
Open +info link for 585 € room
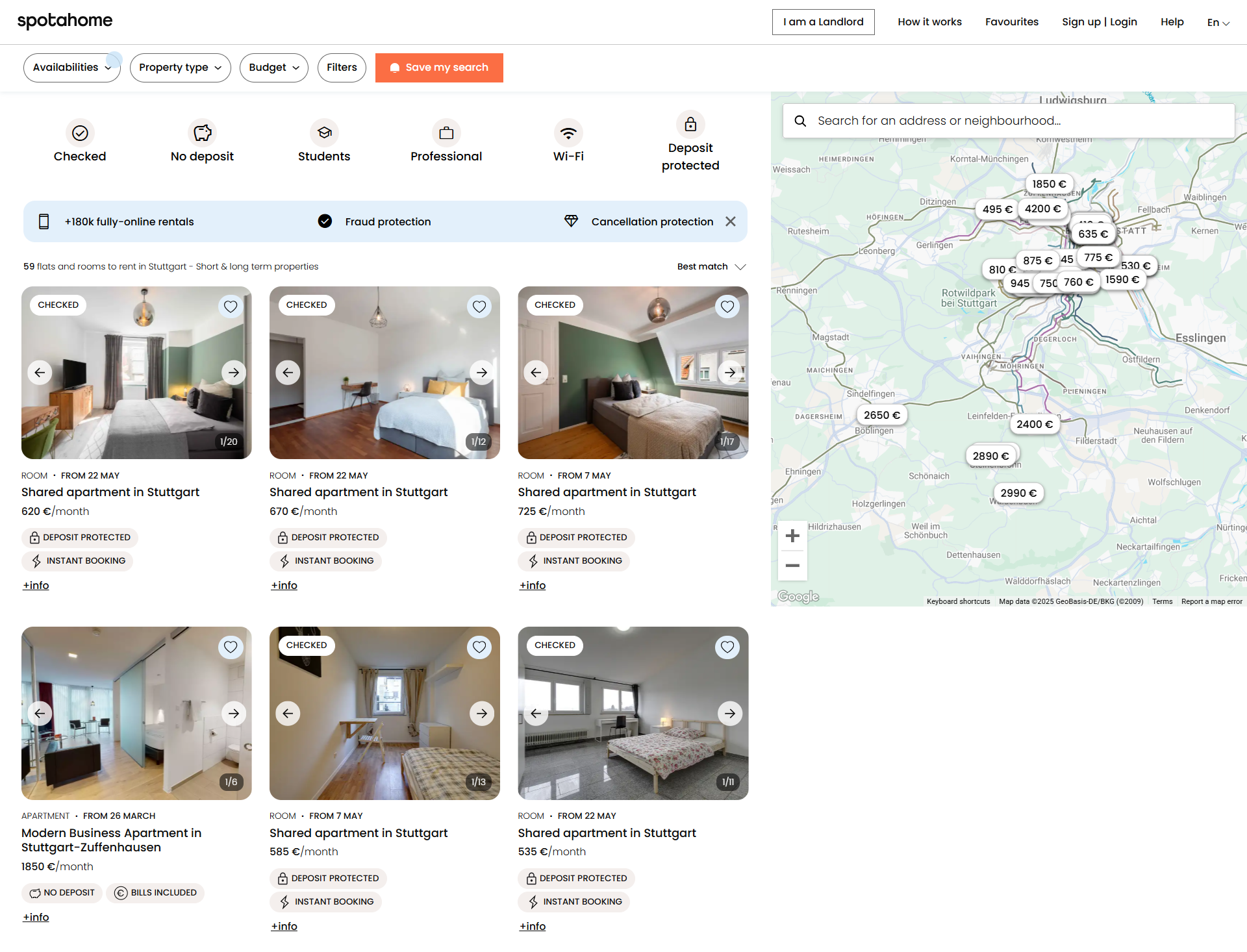pos(284,926)
